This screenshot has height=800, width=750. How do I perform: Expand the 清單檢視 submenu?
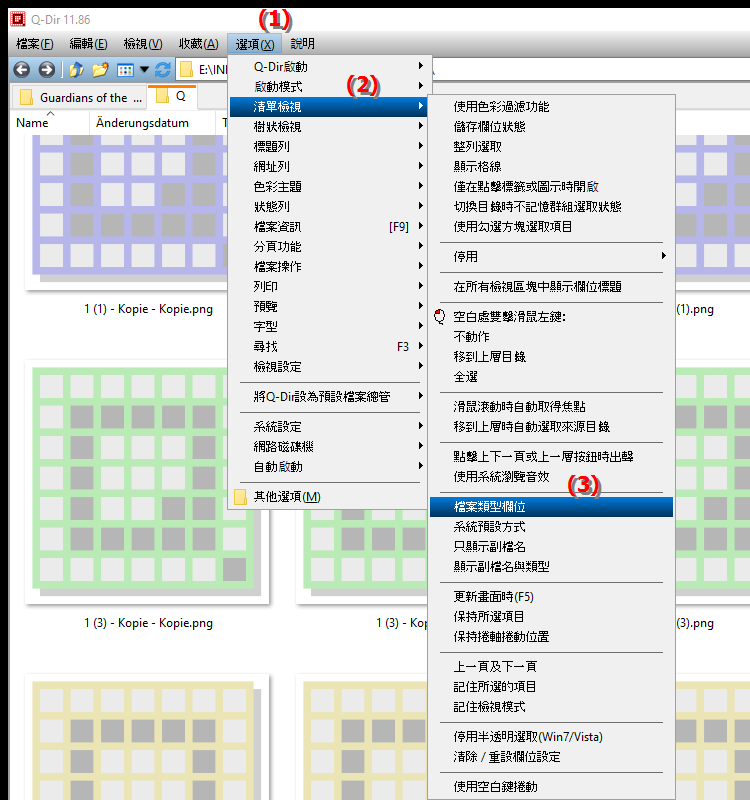(328, 107)
